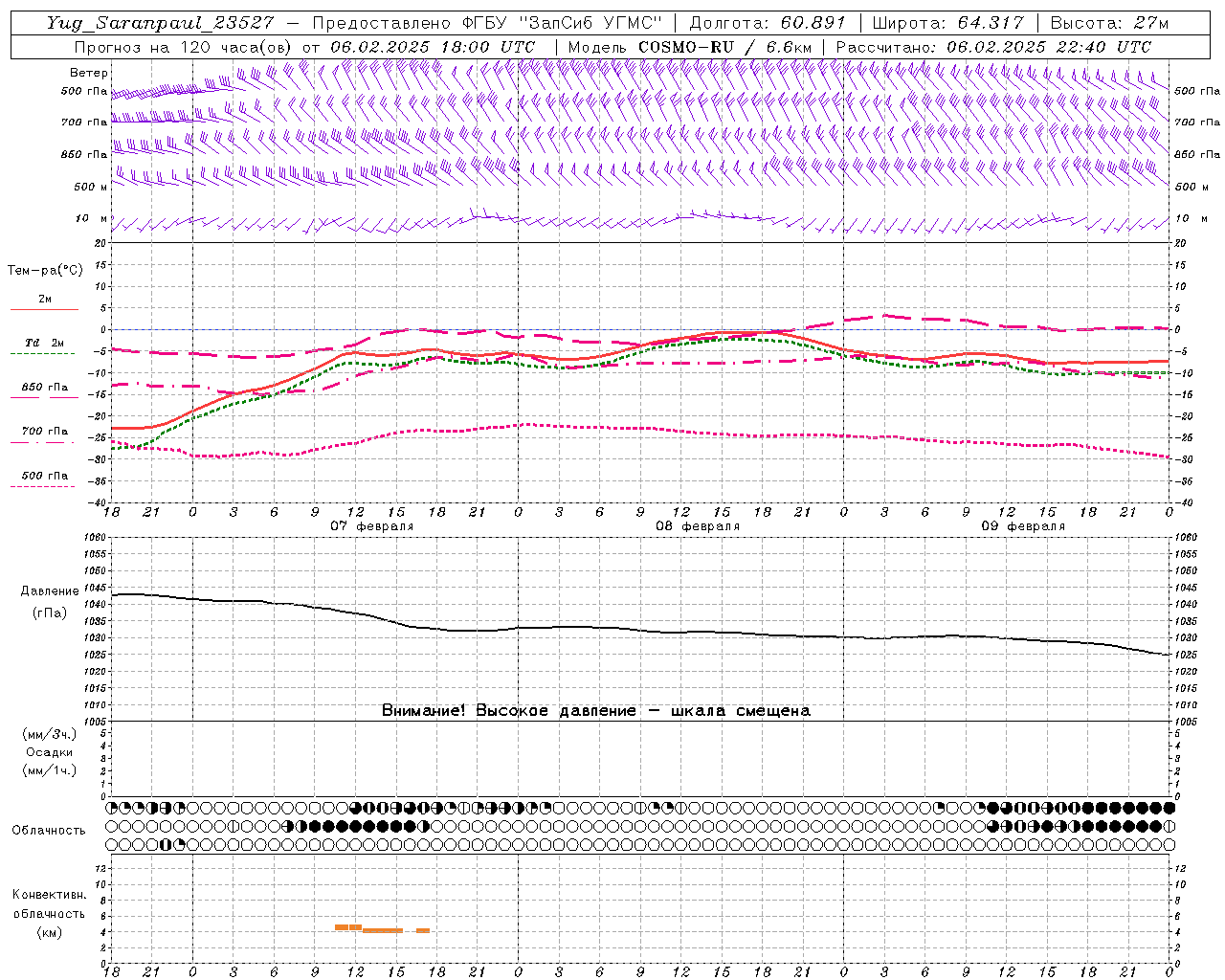Click the Облачность cloud cover label
Image resolution: width=1225 pixels, height=980 pixels.
[49, 830]
